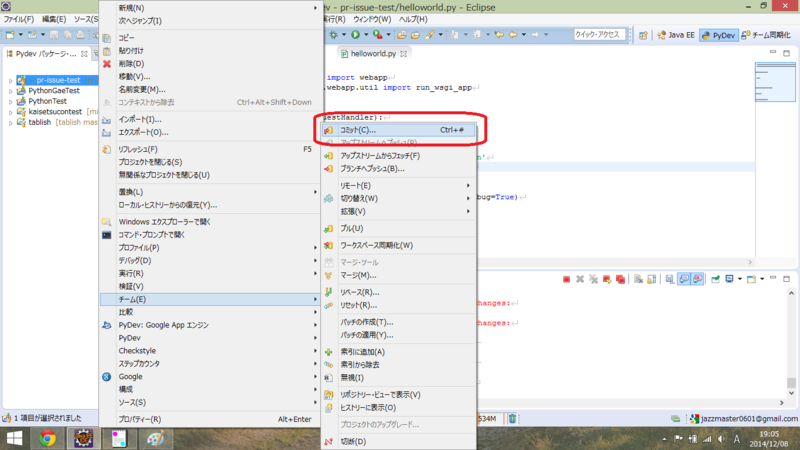Choose プロジェクトを閉じる(S)
The width and height of the screenshot is (800, 450).
(210, 162)
